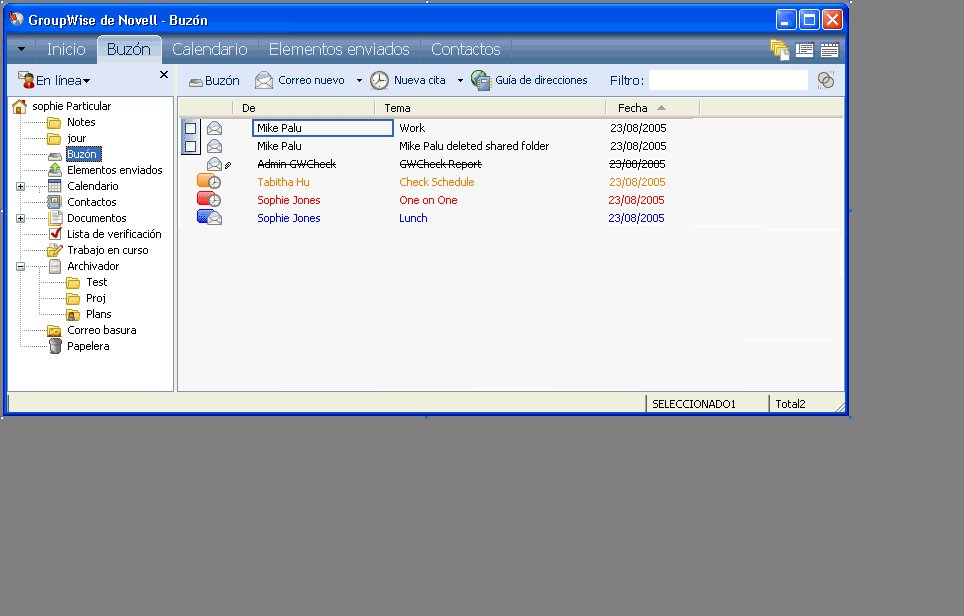
Task: Select the Proj folder under Archivador
Action: pyautogui.click(x=96, y=298)
